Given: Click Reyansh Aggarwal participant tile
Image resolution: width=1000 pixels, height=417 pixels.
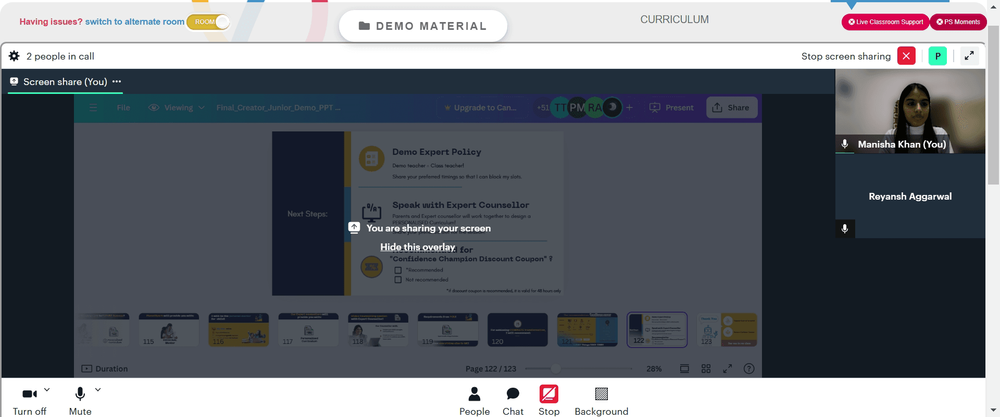Looking at the screenshot, I should pos(910,196).
